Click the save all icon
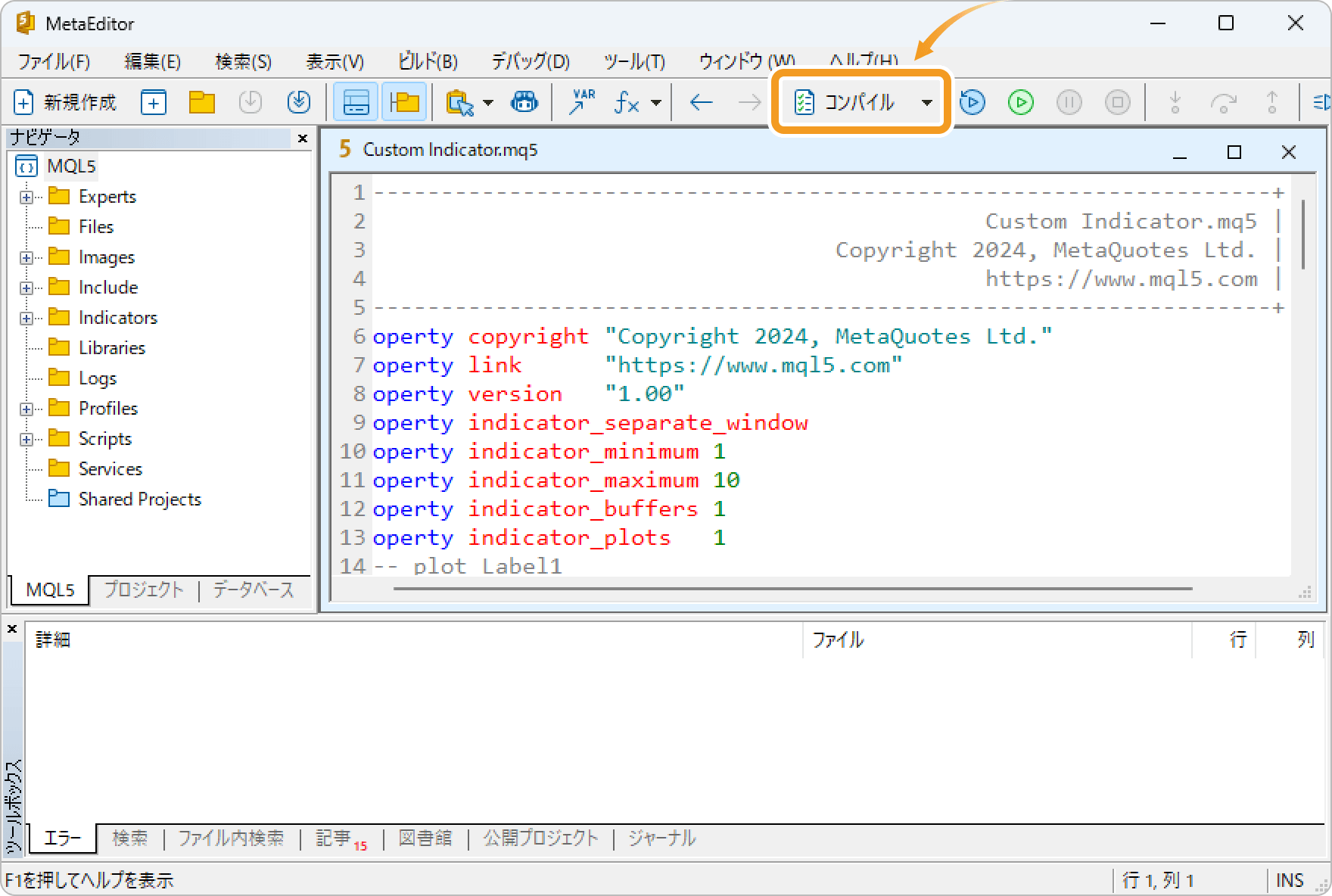The width and height of the screenshot is (1332, 896). (x=299, y=102)
